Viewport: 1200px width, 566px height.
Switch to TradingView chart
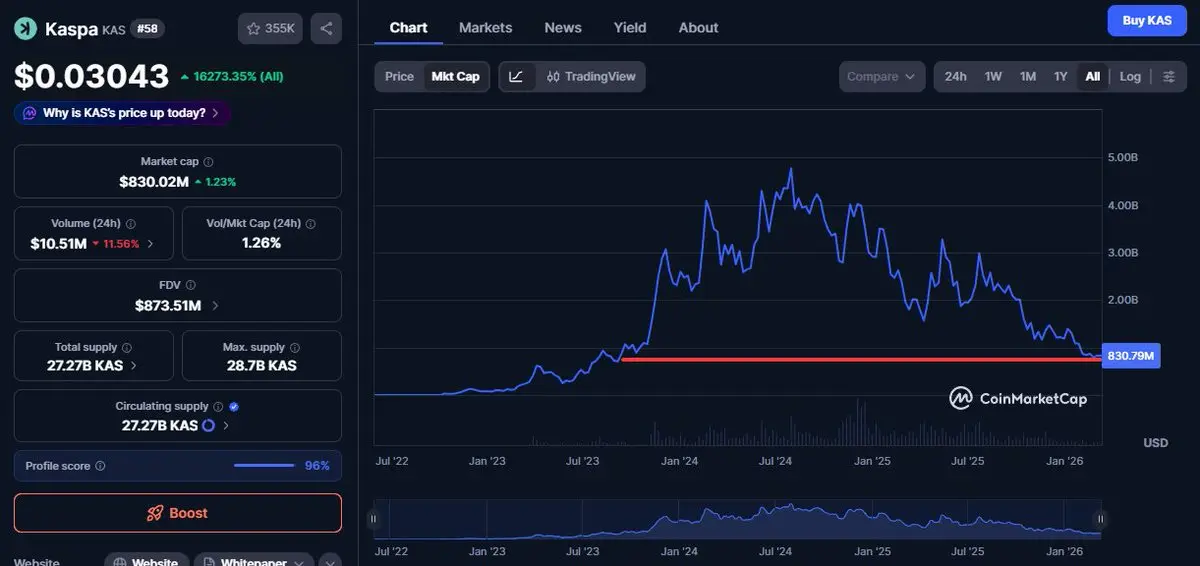pos(591,76)
